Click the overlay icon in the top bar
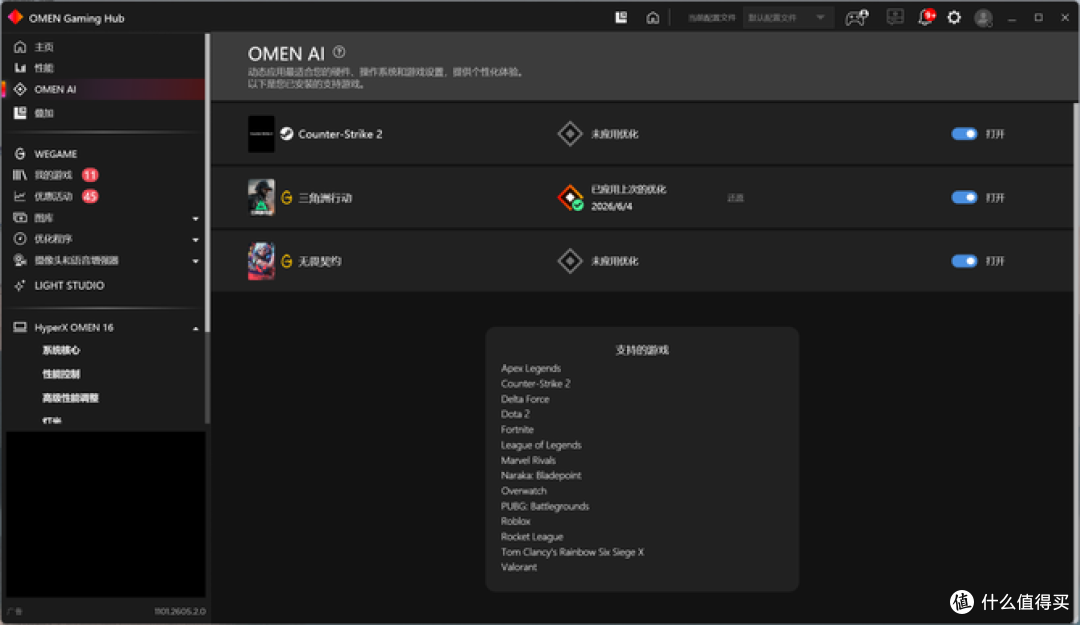The height and width of the screenshot is (625, 1080). [621, 17]
